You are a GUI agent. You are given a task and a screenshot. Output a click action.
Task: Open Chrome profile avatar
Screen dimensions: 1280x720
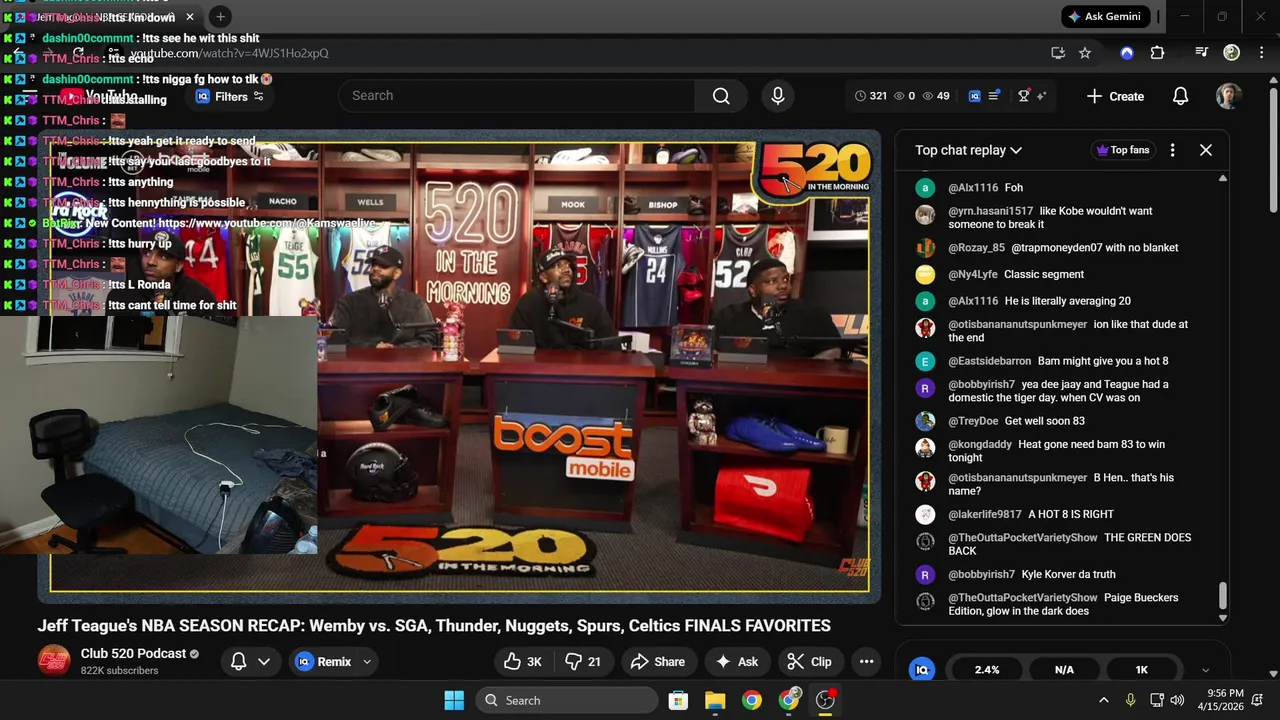(x=1232, y=53)
